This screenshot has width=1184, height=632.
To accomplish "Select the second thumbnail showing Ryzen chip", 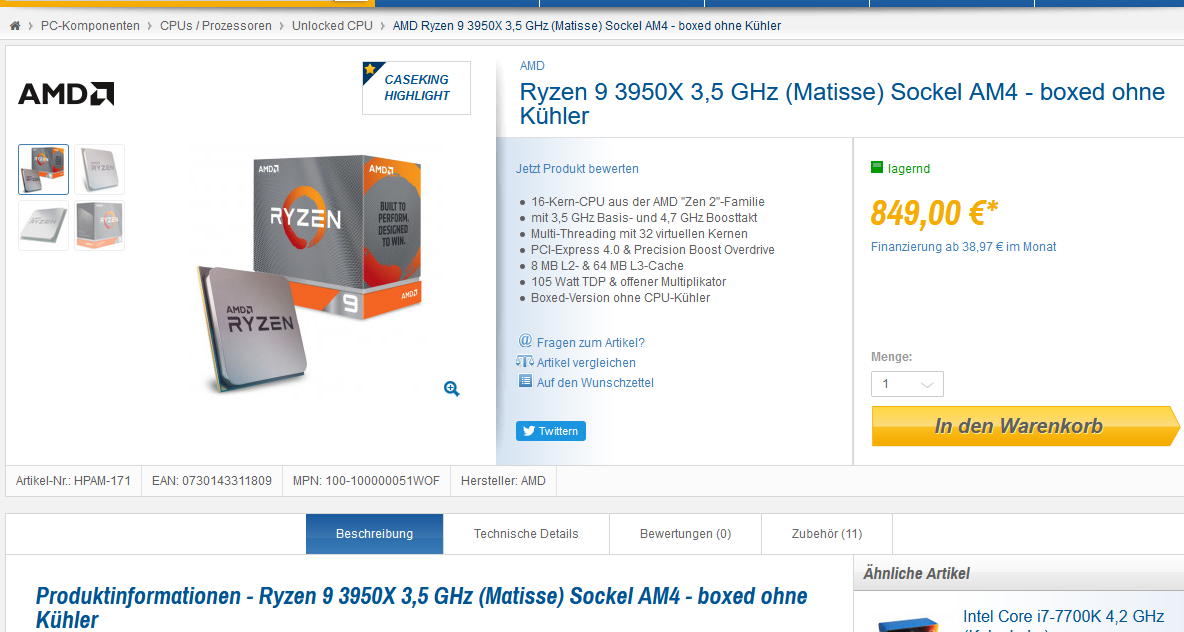I will (100, 169).
